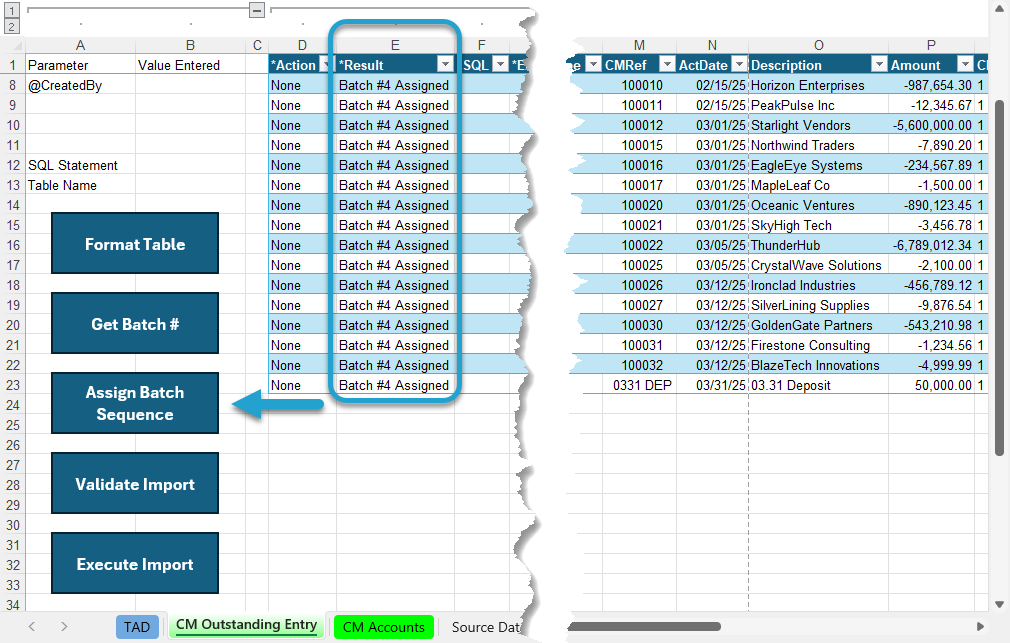
Task: Select column B header
Action: pyautogui.click(x=191, y=45)
